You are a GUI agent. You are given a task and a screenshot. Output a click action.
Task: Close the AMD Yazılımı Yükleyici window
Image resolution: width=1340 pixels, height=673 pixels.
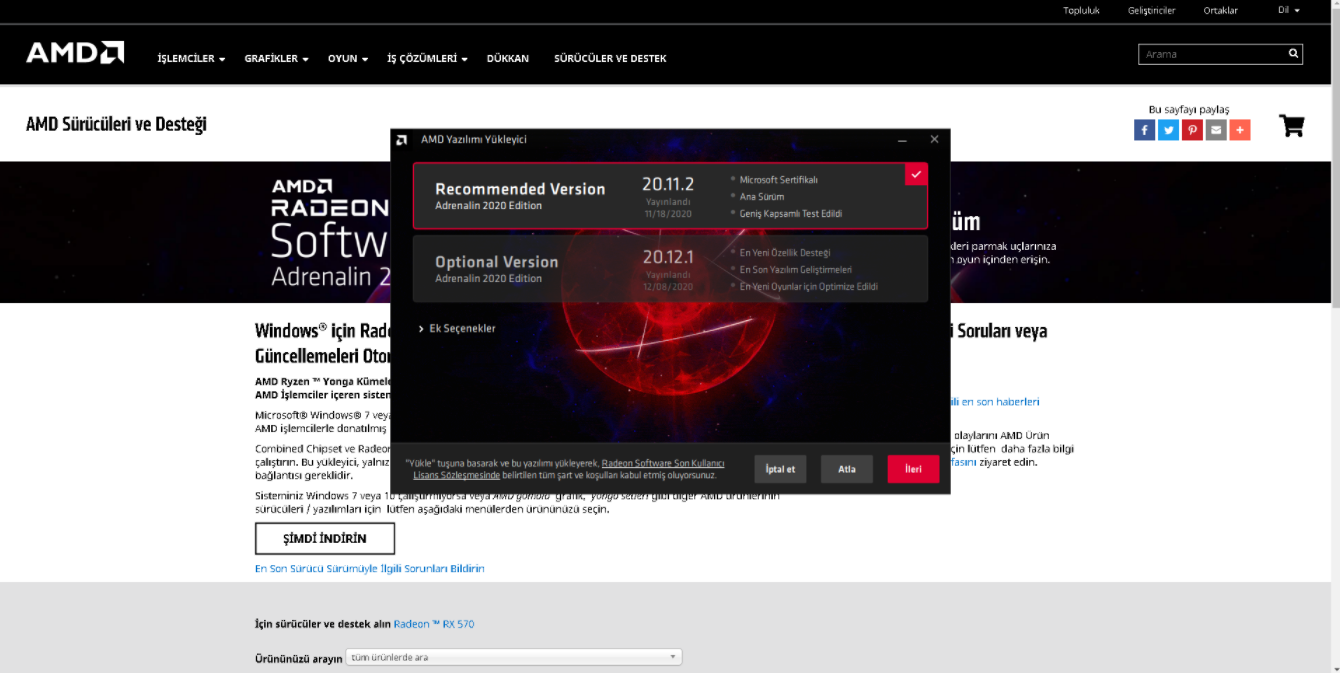(x=934, y=140)
